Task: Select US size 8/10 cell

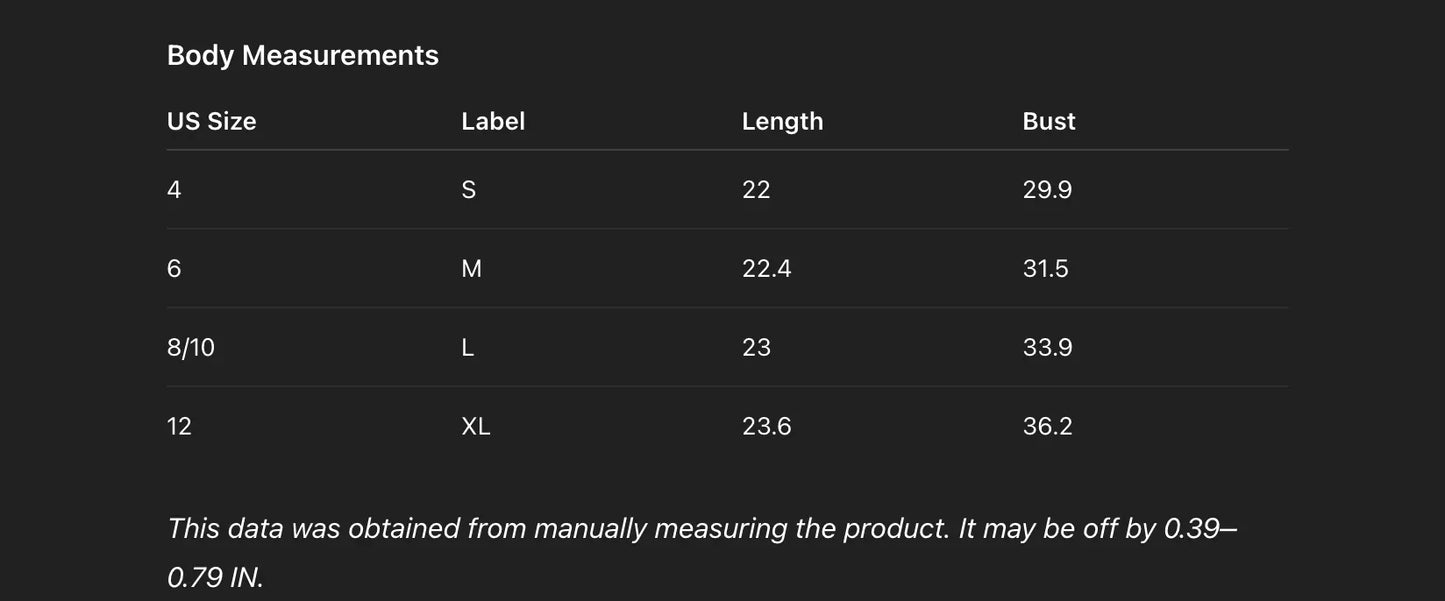Action: [190, 348]
